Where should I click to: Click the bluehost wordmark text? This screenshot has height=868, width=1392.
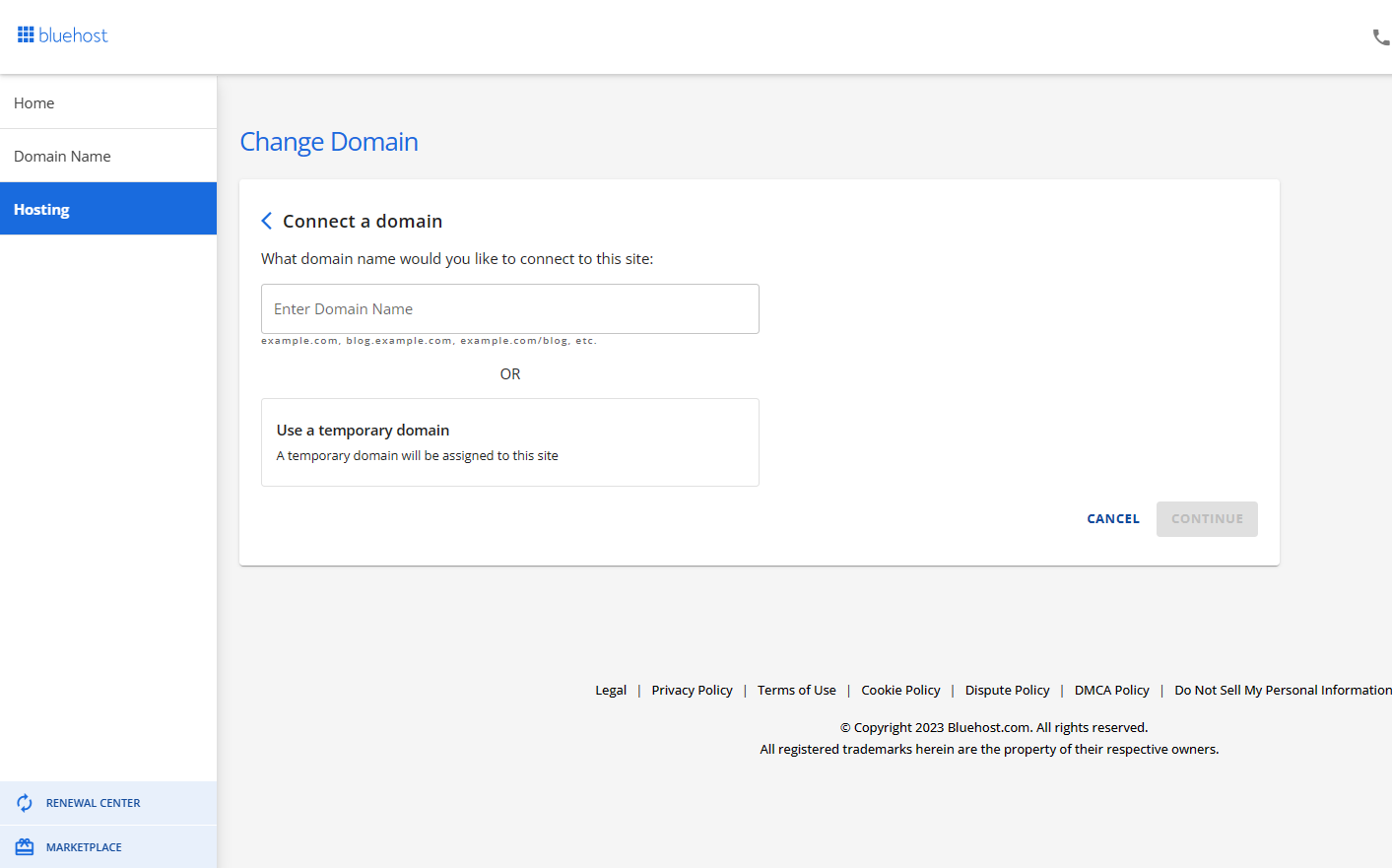73,35
